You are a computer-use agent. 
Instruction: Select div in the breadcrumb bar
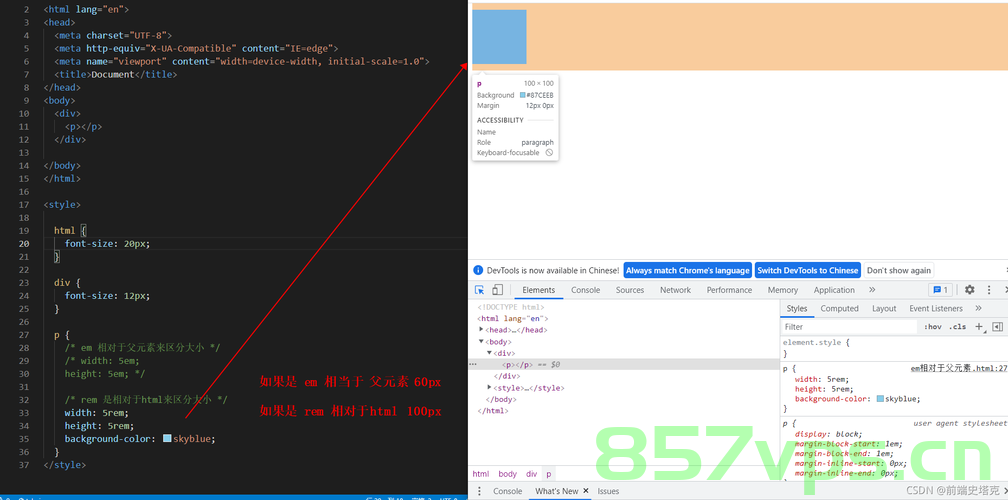(531, 474)
